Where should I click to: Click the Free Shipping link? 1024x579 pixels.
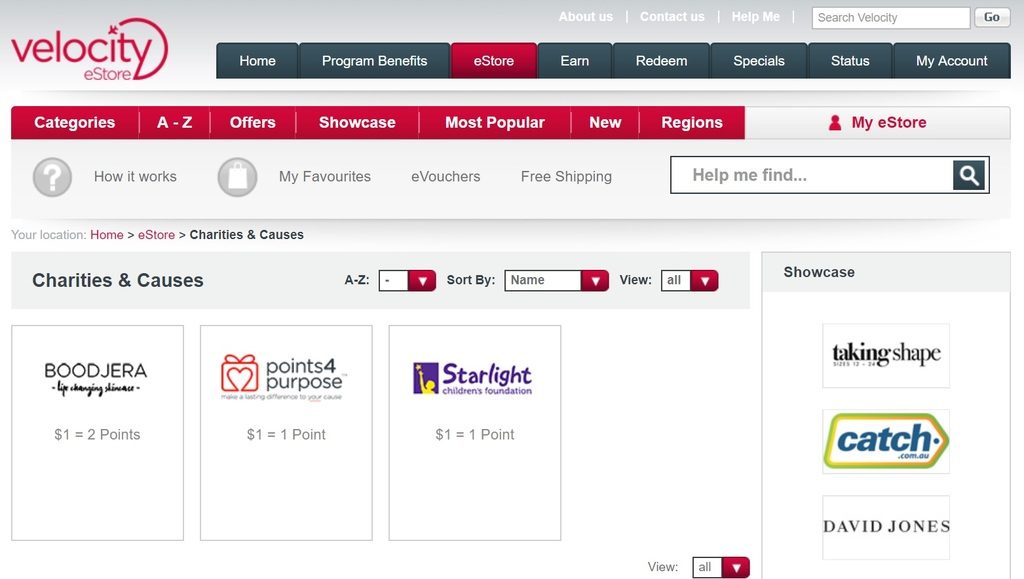coord(566,176)
